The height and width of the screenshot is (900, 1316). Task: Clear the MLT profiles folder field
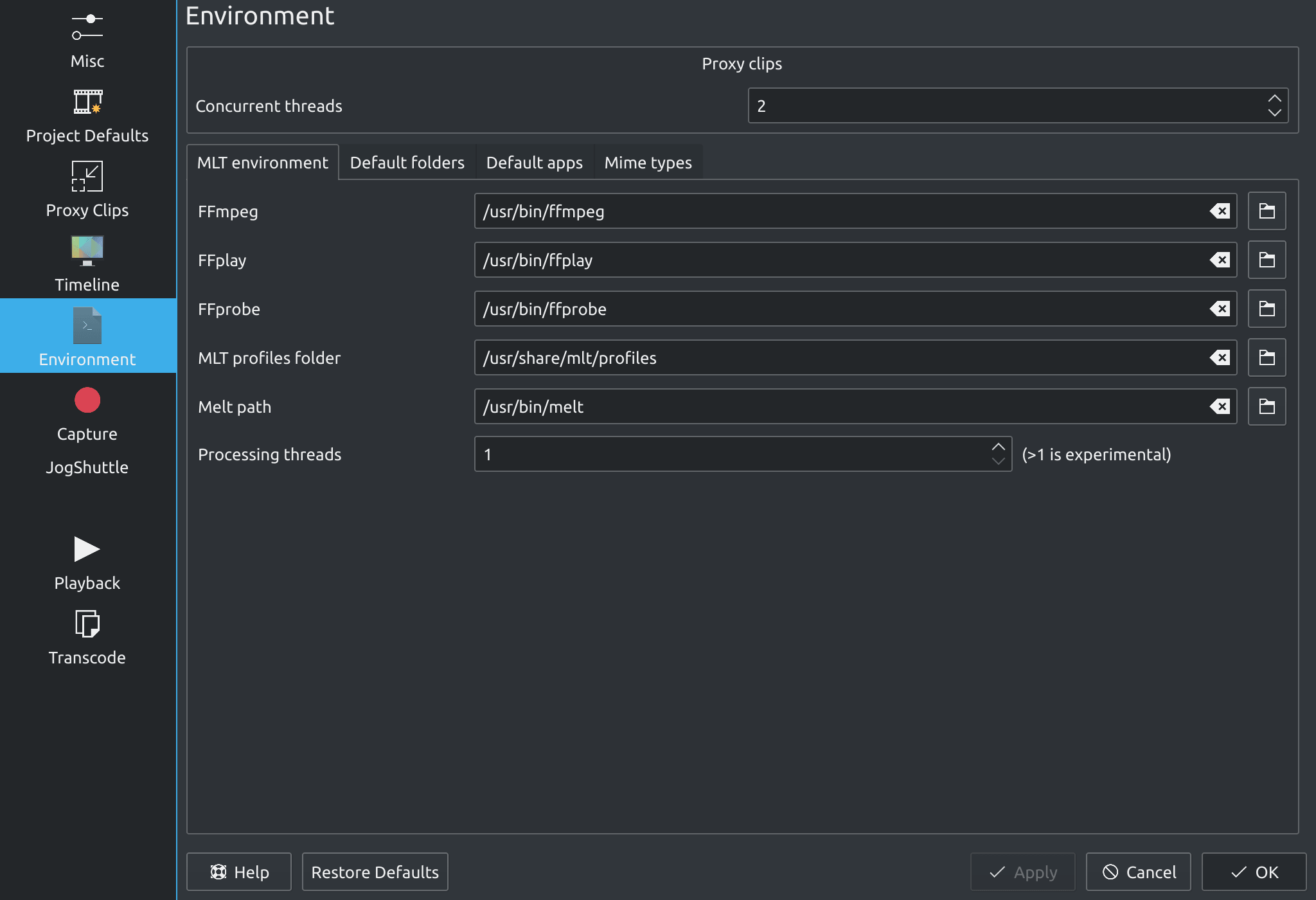1220,357
